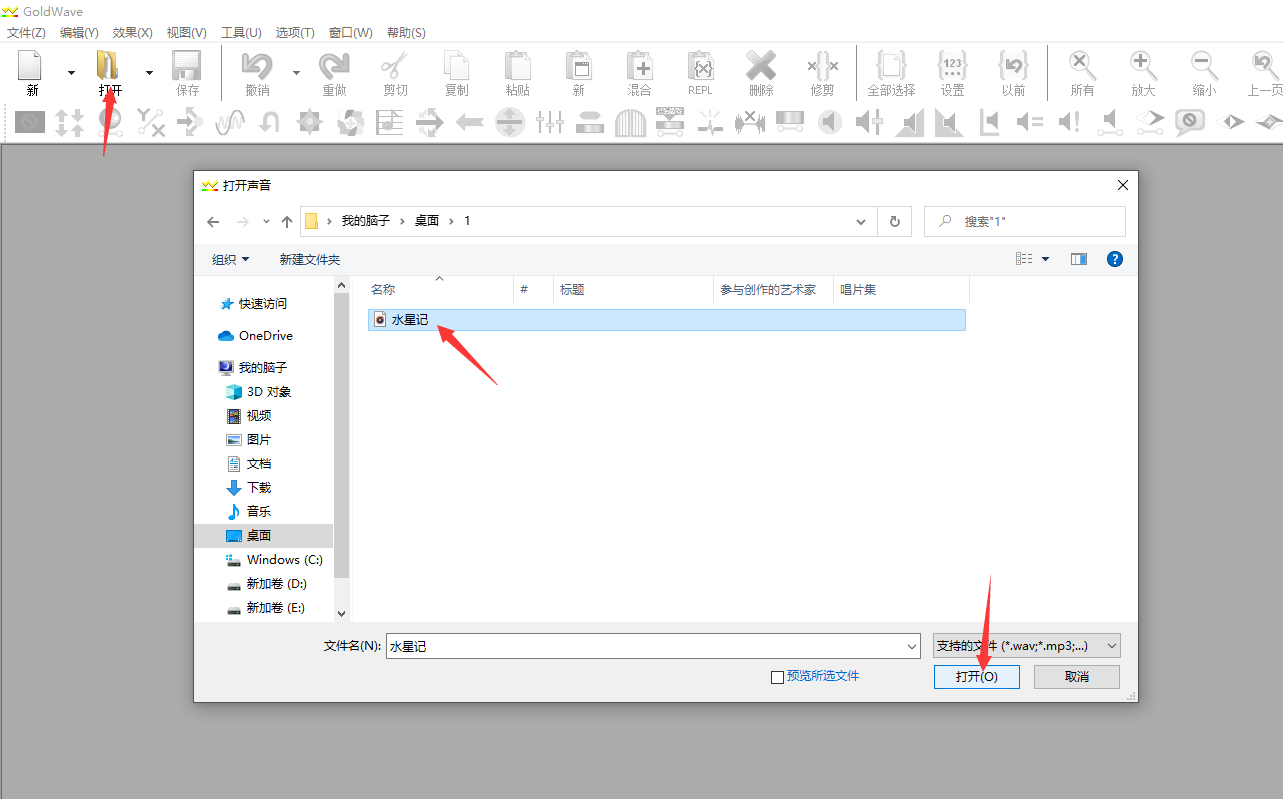Image resolution: width=1283 pixels, height=799 pixels.
Task: Open the 工具(U) menu
Action: 241,33
